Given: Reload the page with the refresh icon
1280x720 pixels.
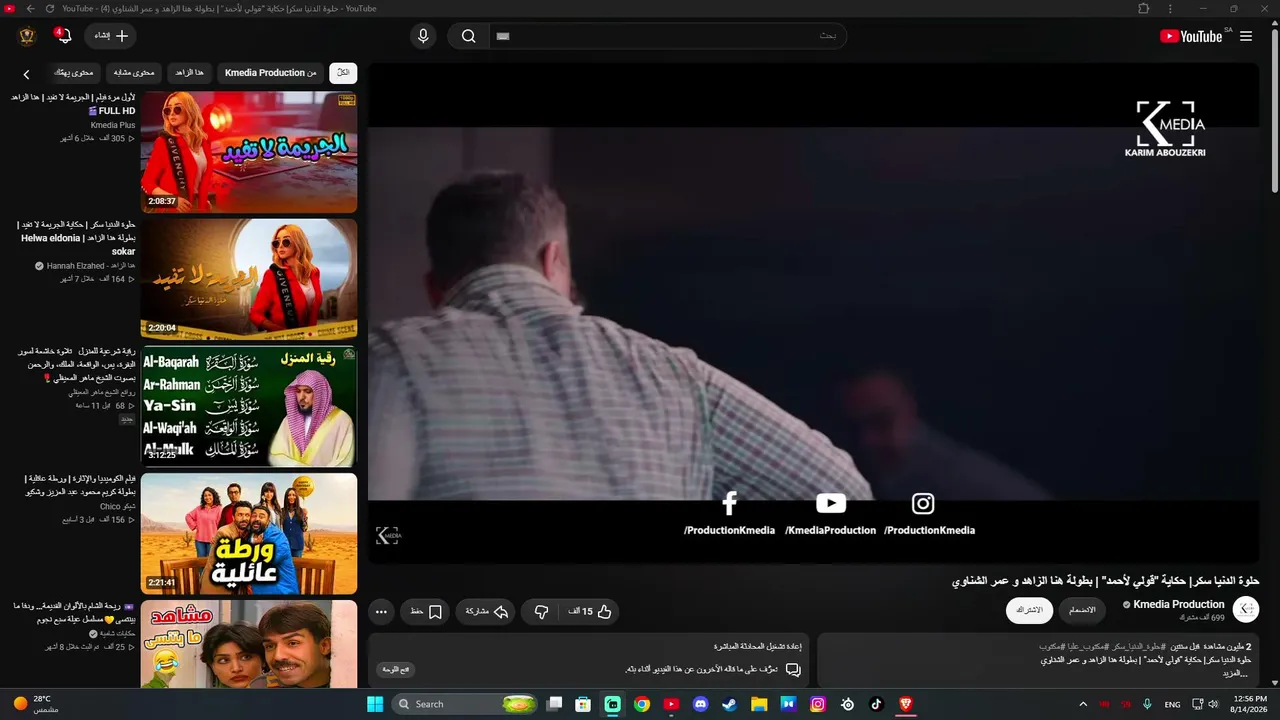Looking at the screenshot, I should click(x=50, y=9).
